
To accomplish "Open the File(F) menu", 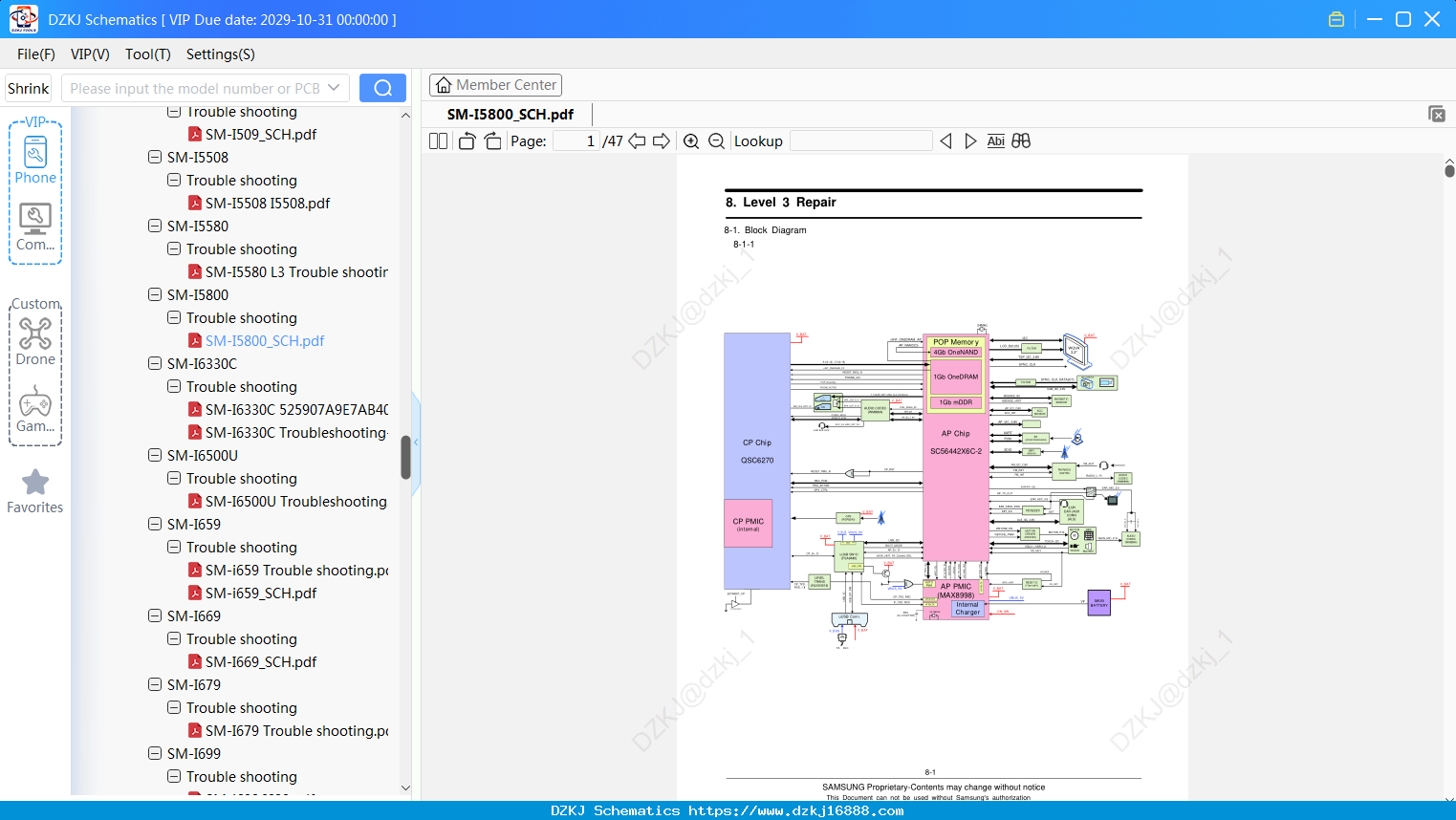I will [36, 54].
